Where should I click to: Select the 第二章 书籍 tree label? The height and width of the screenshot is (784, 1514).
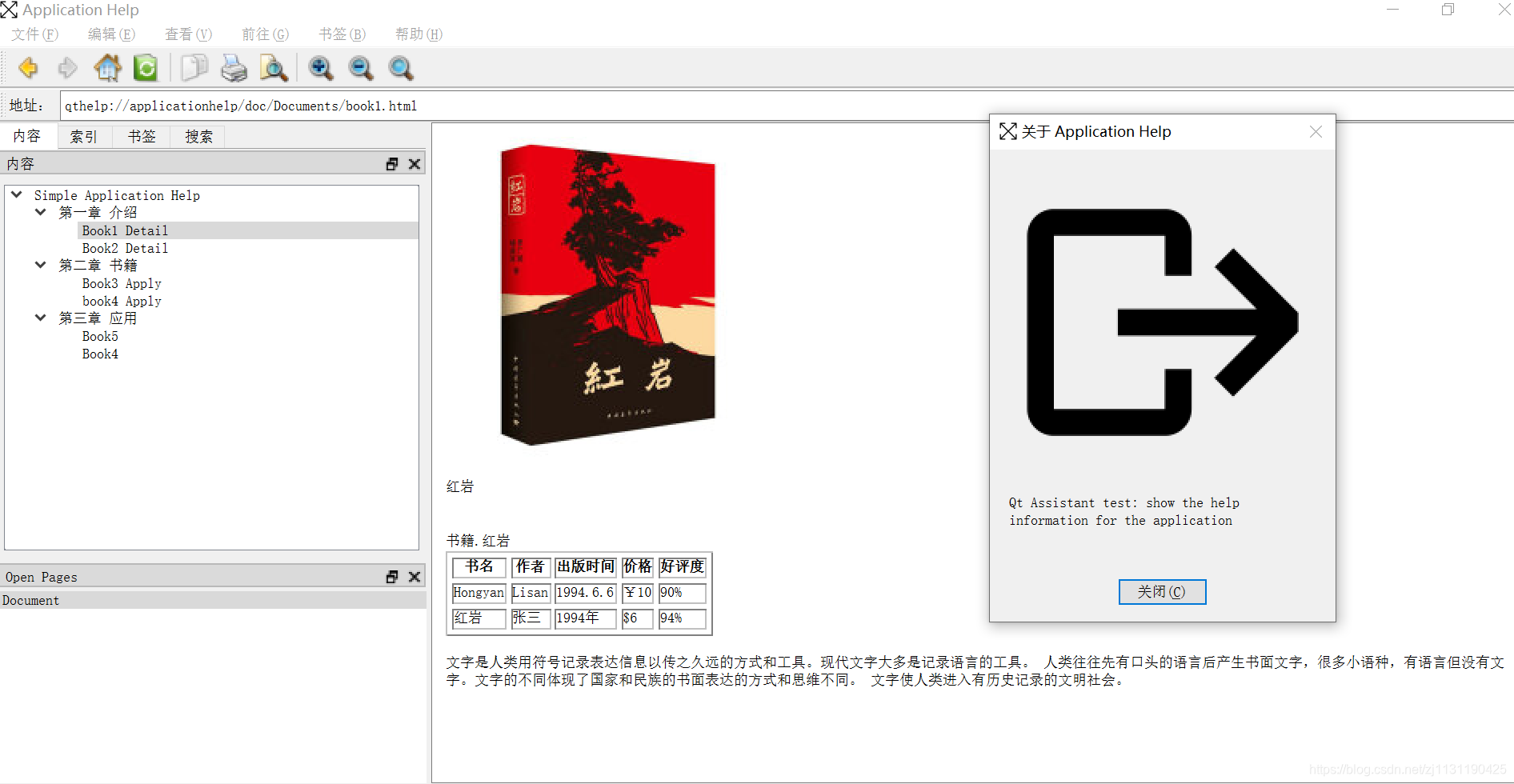(x=98, y=266)
